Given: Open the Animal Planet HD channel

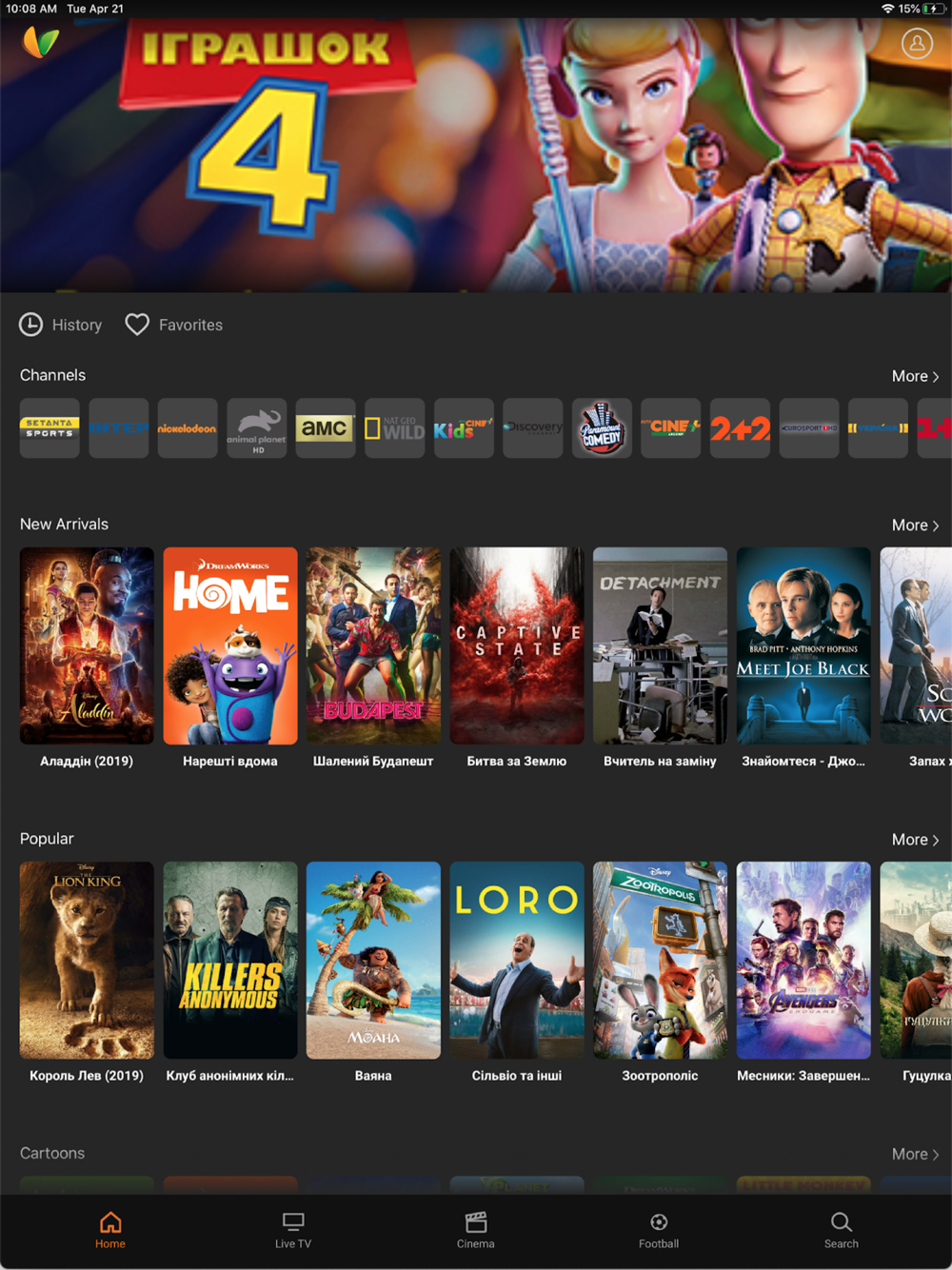Looking at the screenshot, I should (257, 428).
